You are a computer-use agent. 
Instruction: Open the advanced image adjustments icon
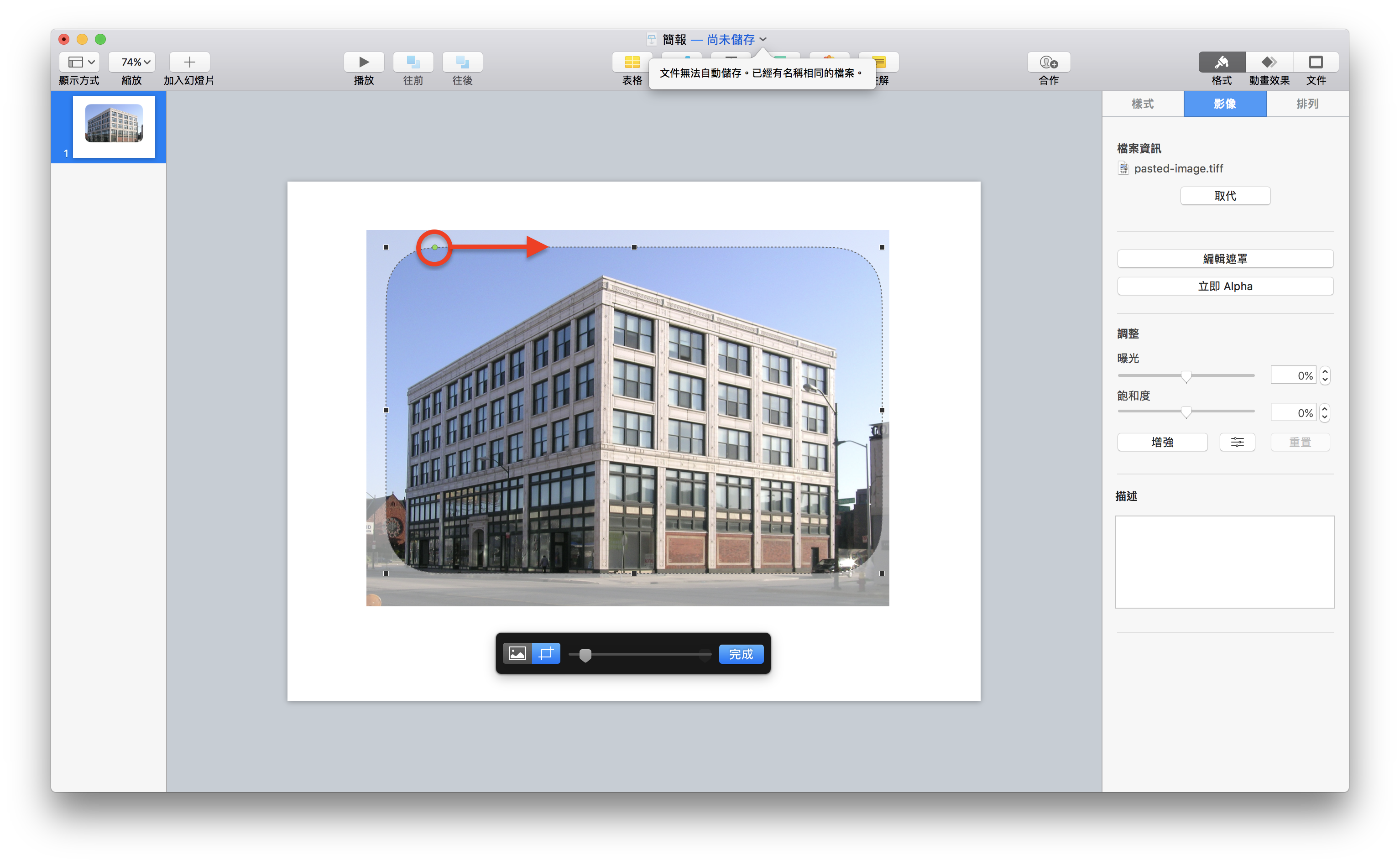(1237, 442)
